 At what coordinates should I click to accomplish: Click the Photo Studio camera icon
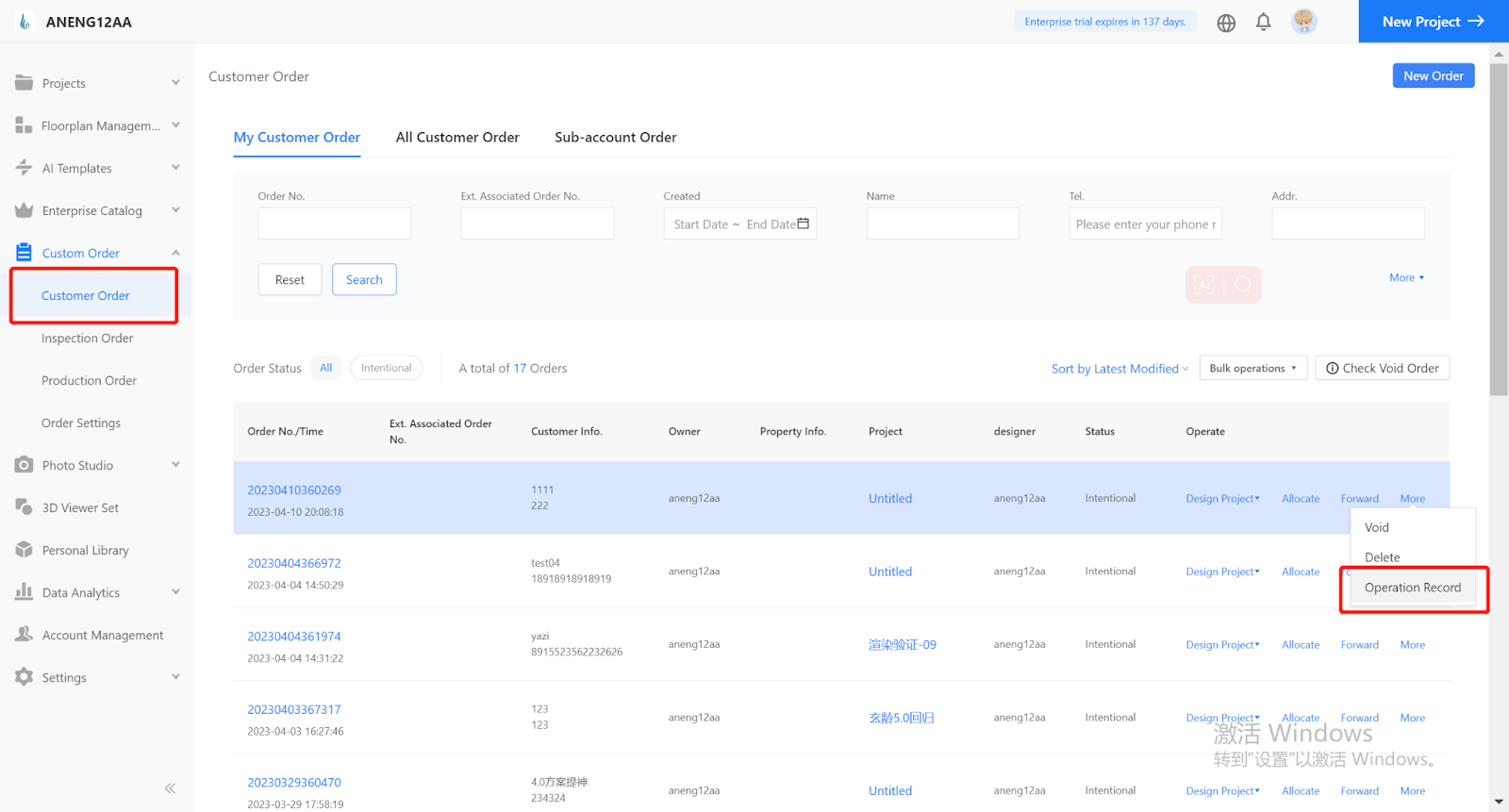(24, 465)
